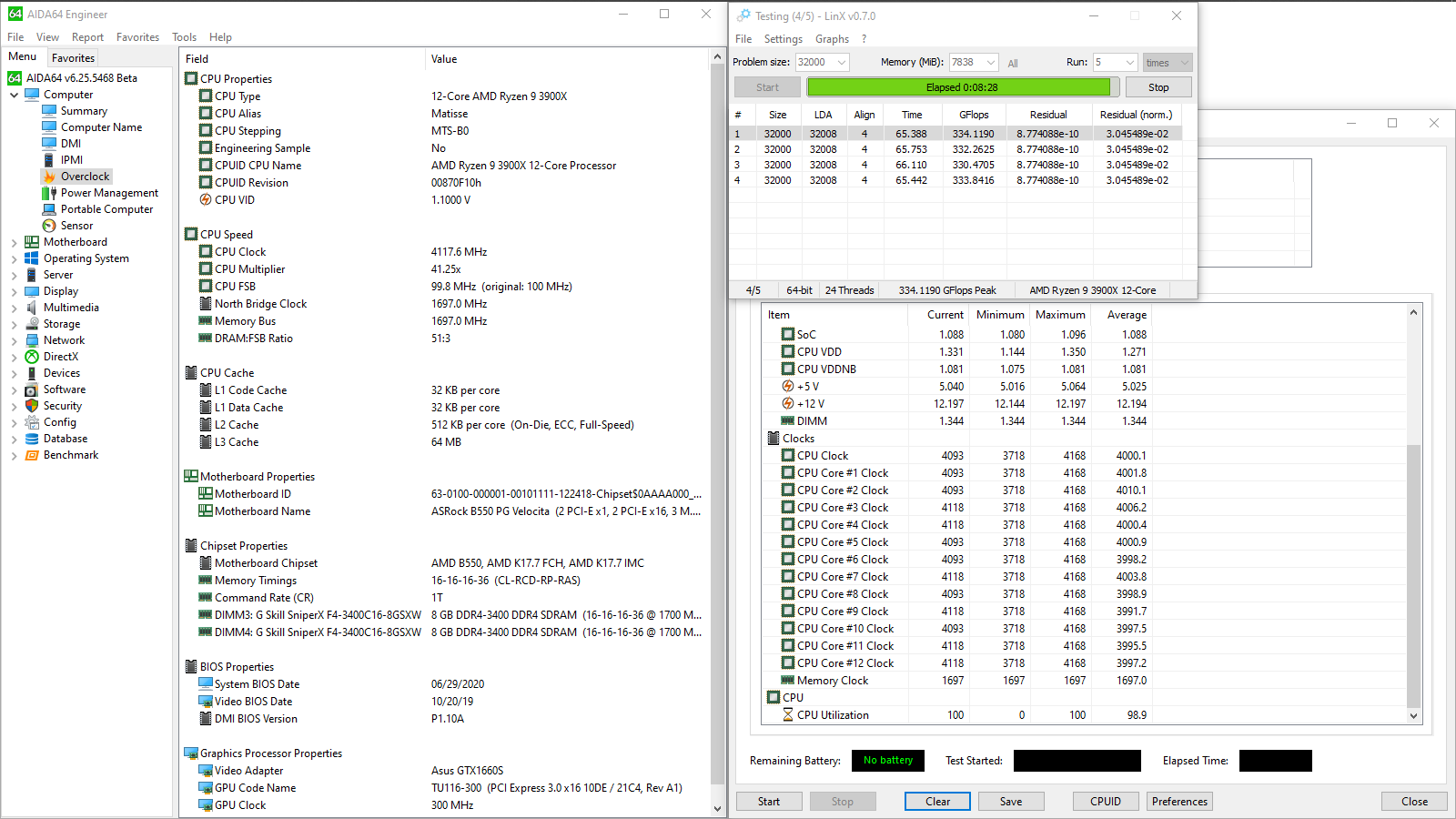Image resolution: width=1456 pixels, height=819 pixels.
Task: Click the Memory Clock icon in statistics
Action: (788, 681)
